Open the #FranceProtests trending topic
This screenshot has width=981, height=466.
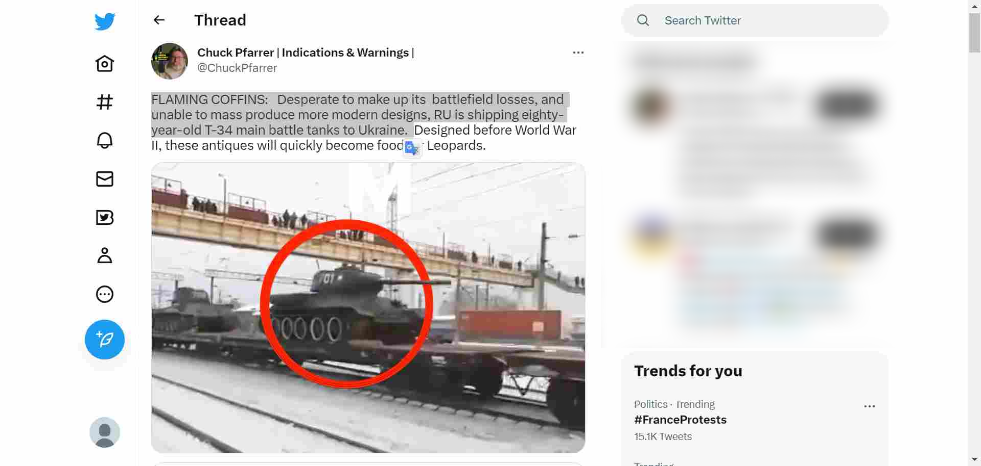tap(680, 420)
